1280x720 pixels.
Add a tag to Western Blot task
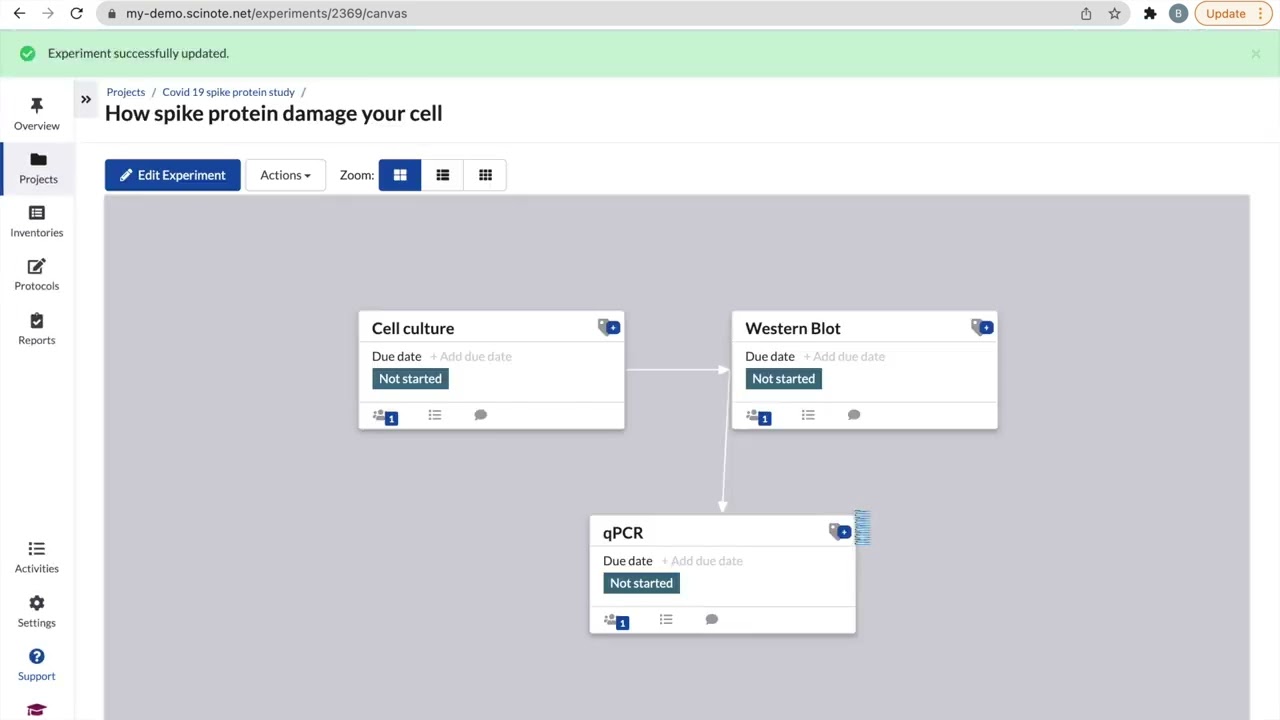[x=982, y=327]
